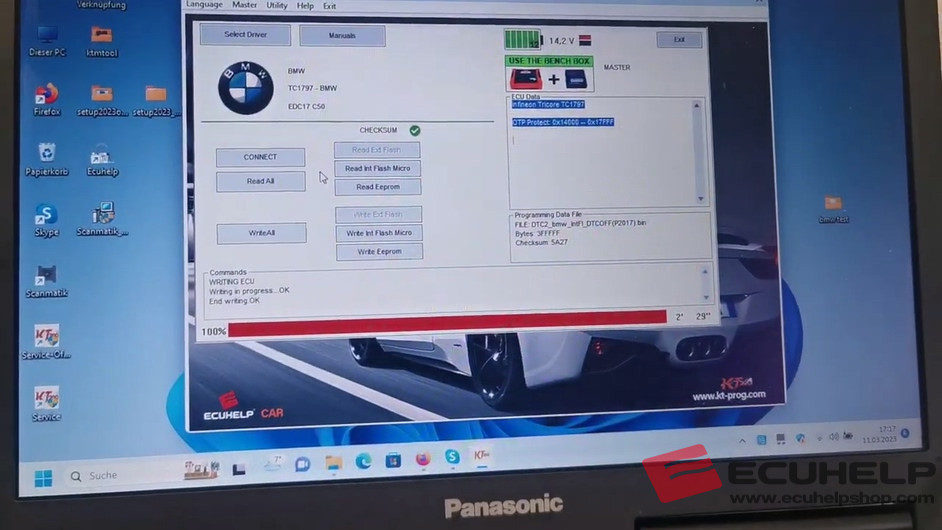942x530 pixels.
Task: Click the CONNECT button
Action: click(x=260, y=157)
